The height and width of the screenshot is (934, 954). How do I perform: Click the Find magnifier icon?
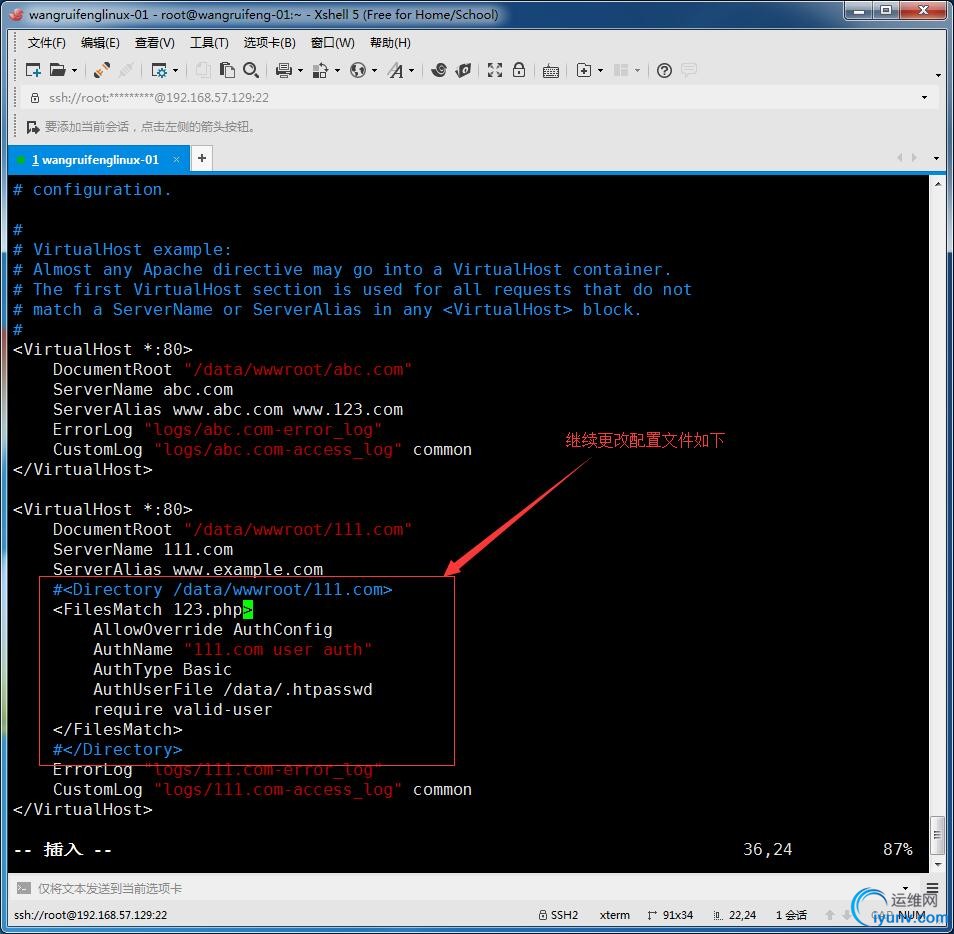point(251,70)
